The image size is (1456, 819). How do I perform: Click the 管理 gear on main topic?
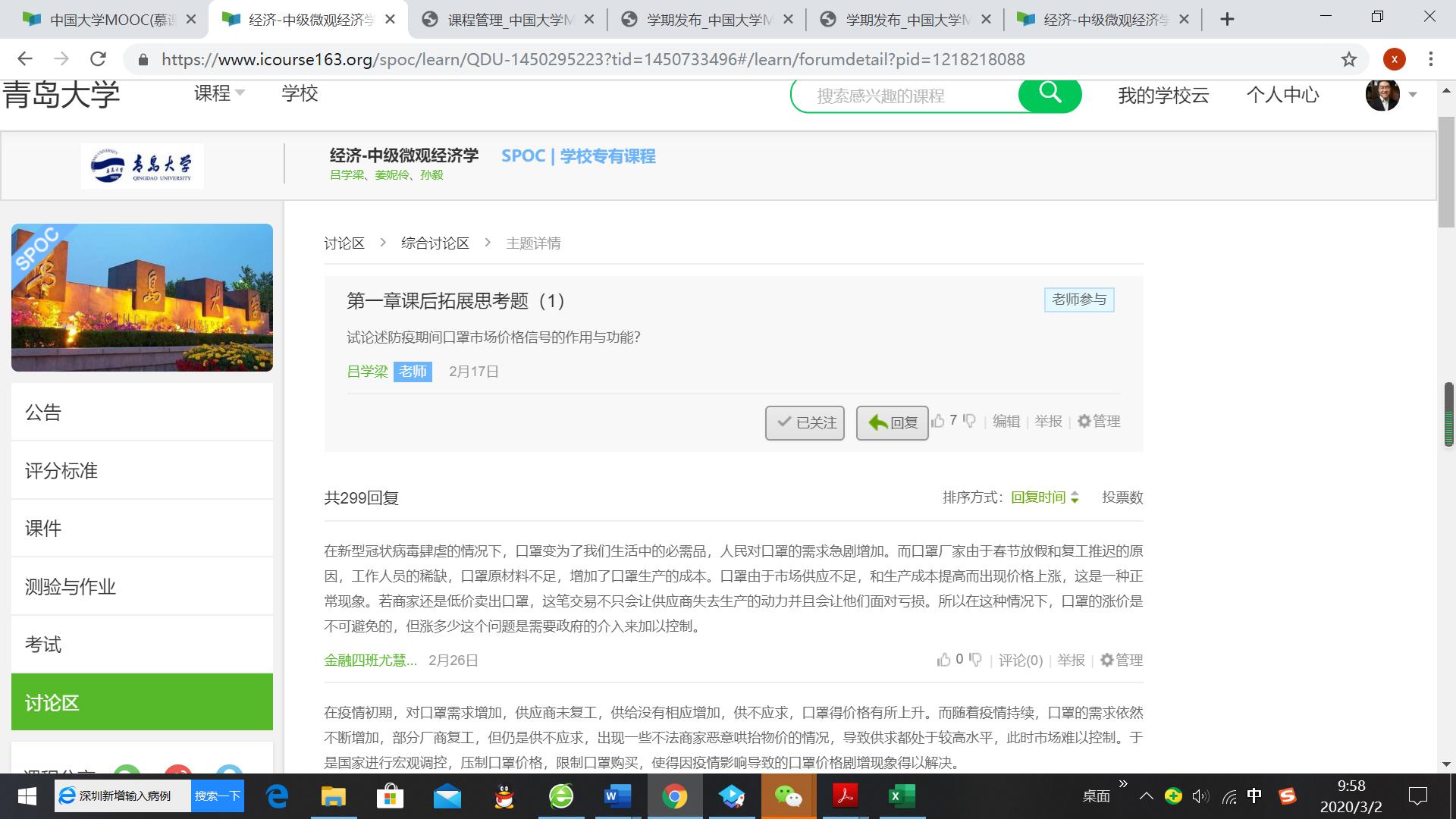coord(1099,421)
